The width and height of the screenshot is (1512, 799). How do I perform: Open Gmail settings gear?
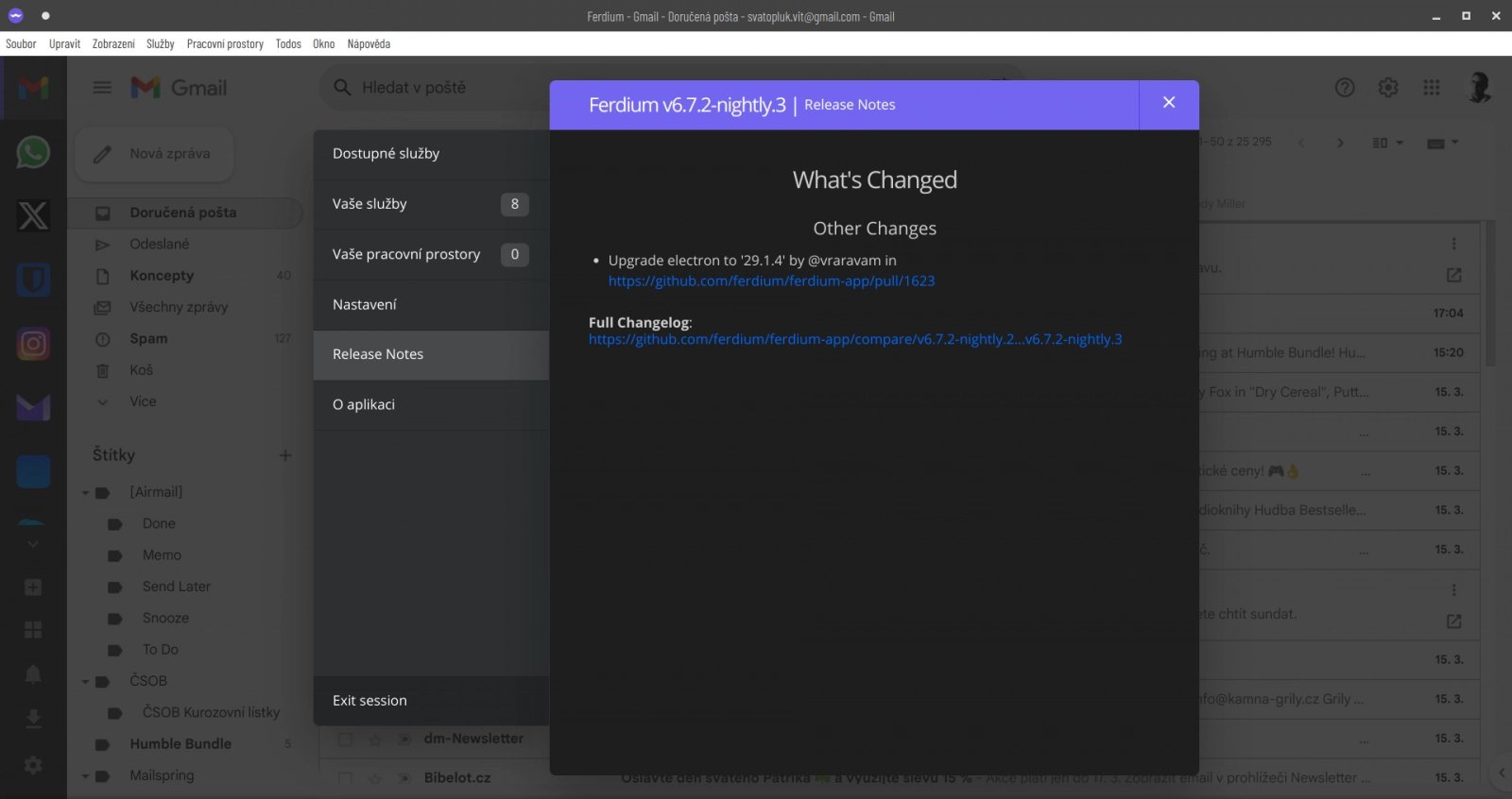pyautogui.click(x=1388, y=88)
